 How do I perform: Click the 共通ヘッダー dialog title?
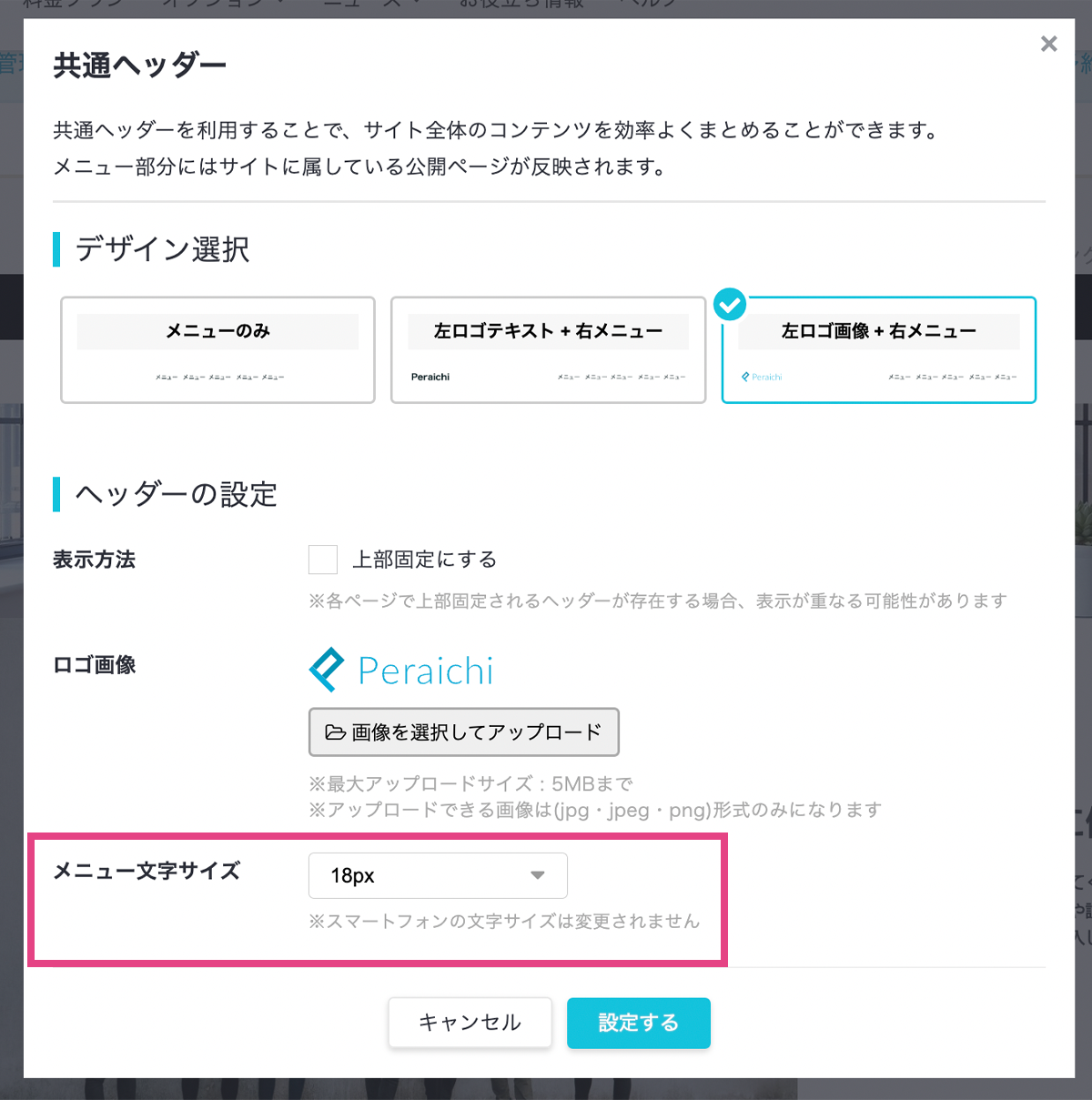coord(139,66)
